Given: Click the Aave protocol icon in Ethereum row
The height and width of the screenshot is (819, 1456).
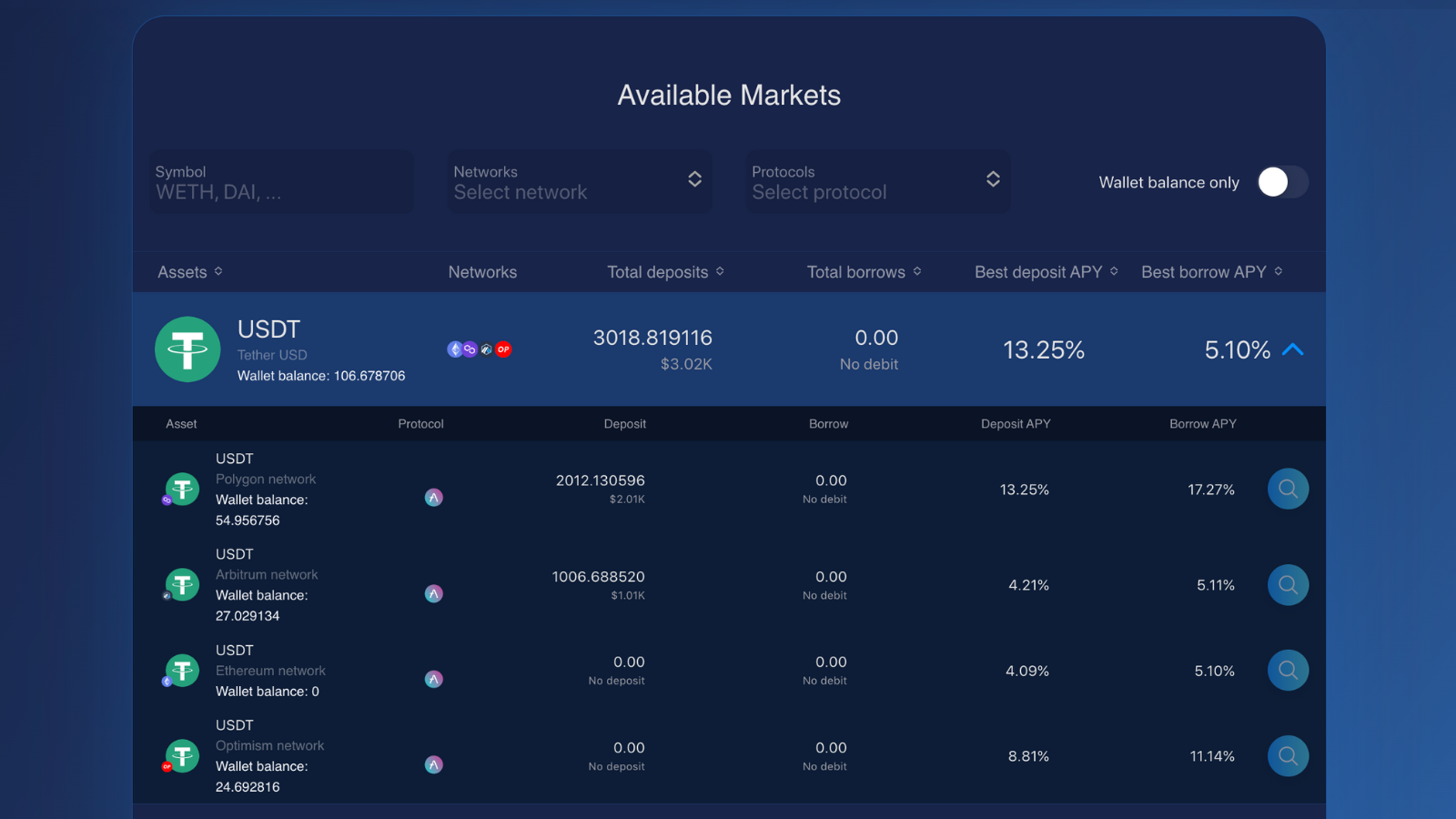Looking at the screenshot, I should (434, 679).
